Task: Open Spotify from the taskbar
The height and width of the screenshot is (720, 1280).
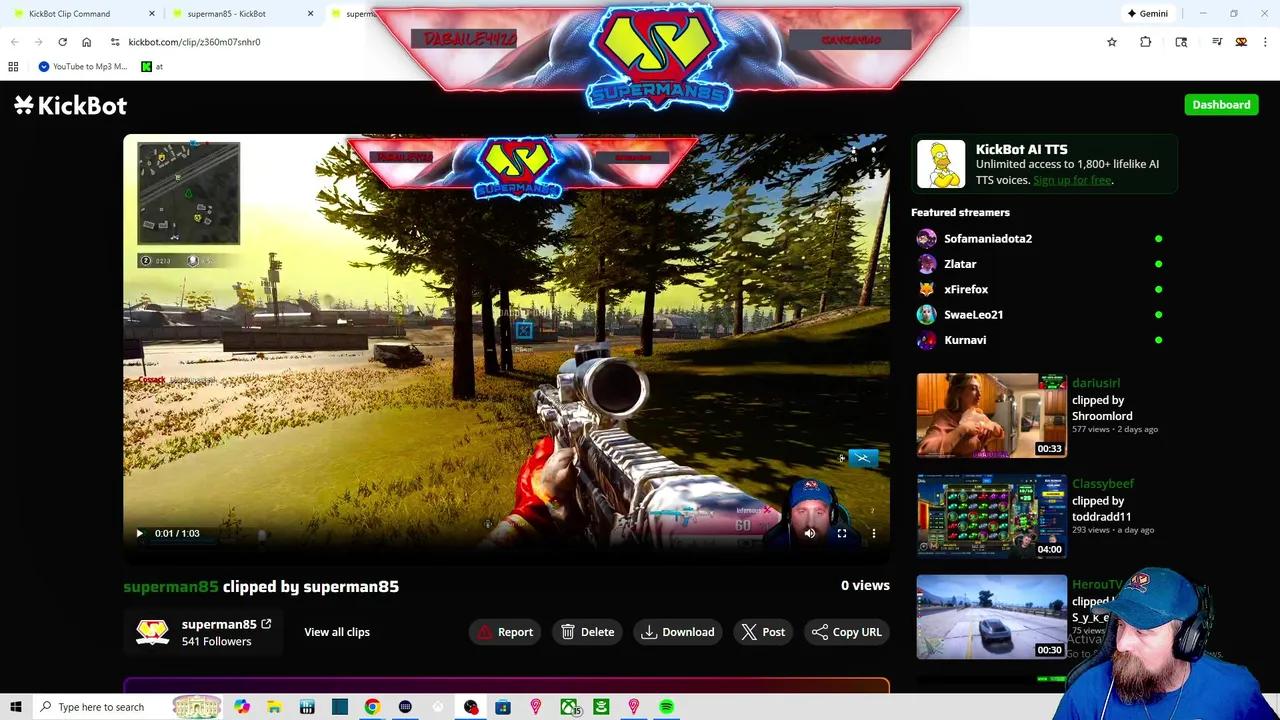Action: 666,707
